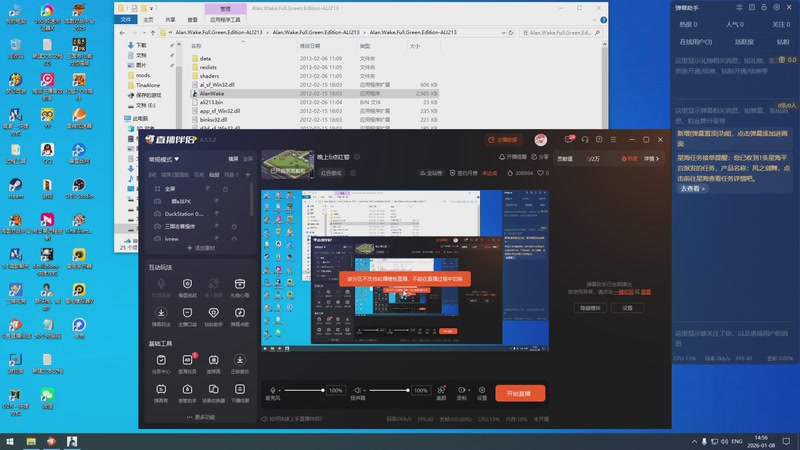Click 开播提醒 bell notification
This screenshot has height=450, width=800.
(x=513, y=157)
